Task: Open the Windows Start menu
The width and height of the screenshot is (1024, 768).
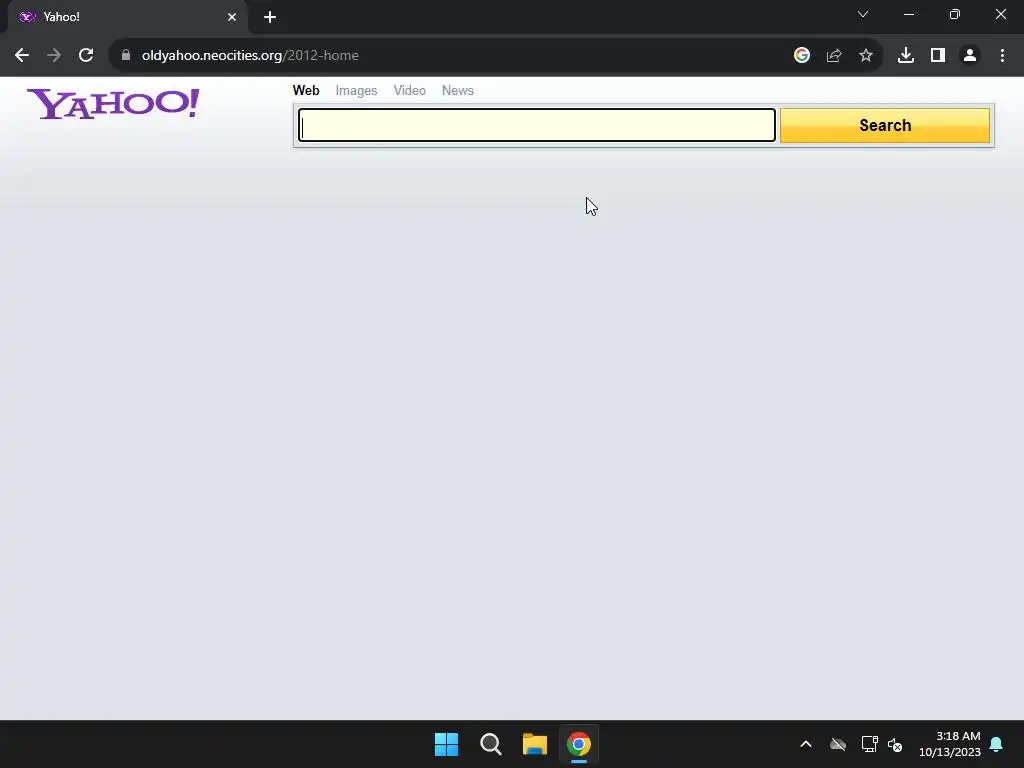Action: tap(447, 744)
